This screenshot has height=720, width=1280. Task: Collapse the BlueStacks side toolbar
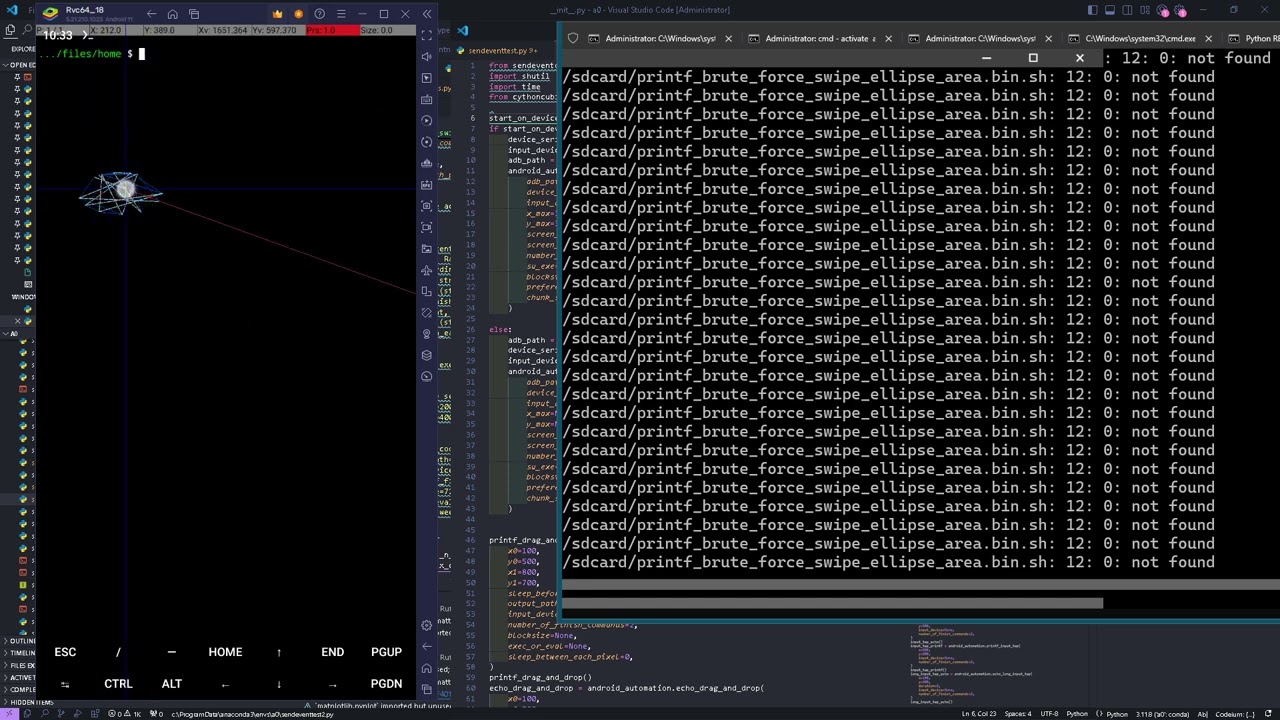pos(427,14)
